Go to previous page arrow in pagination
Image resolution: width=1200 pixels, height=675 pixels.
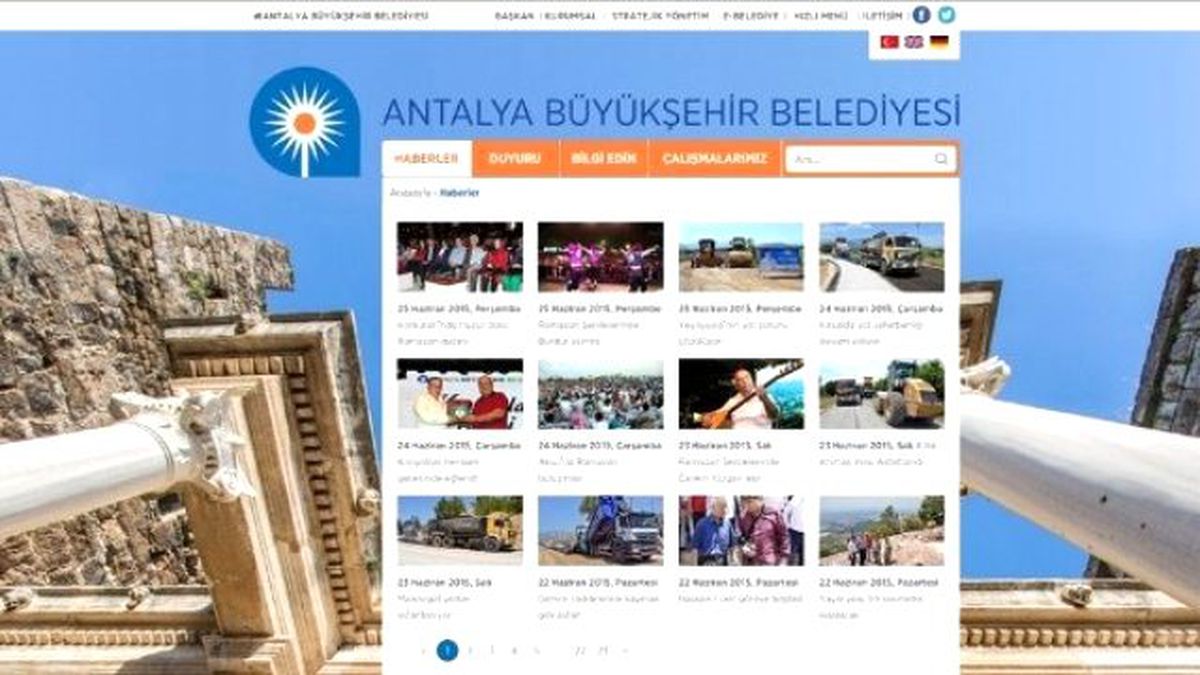[424, 651]
